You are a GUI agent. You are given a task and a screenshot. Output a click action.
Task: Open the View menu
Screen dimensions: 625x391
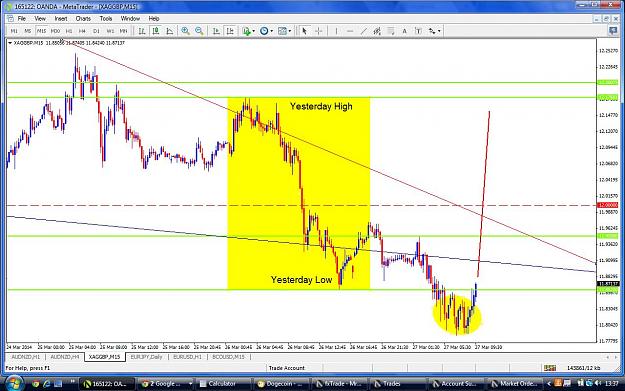[x=40, y=19]
